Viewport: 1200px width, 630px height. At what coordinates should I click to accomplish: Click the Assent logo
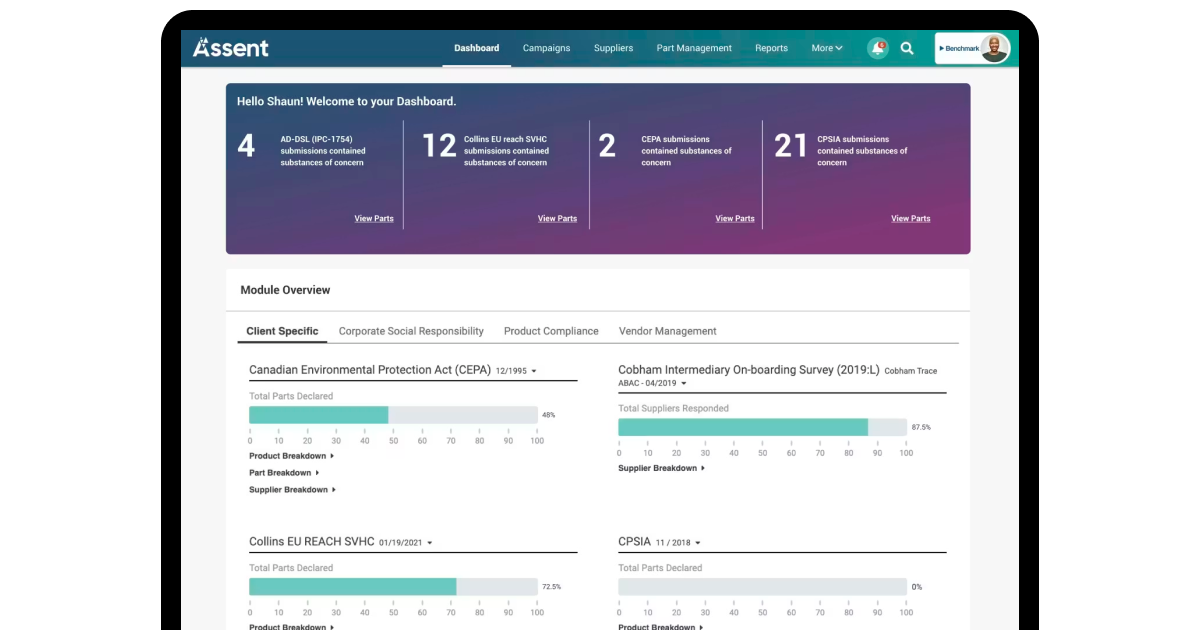click(231, 47)
